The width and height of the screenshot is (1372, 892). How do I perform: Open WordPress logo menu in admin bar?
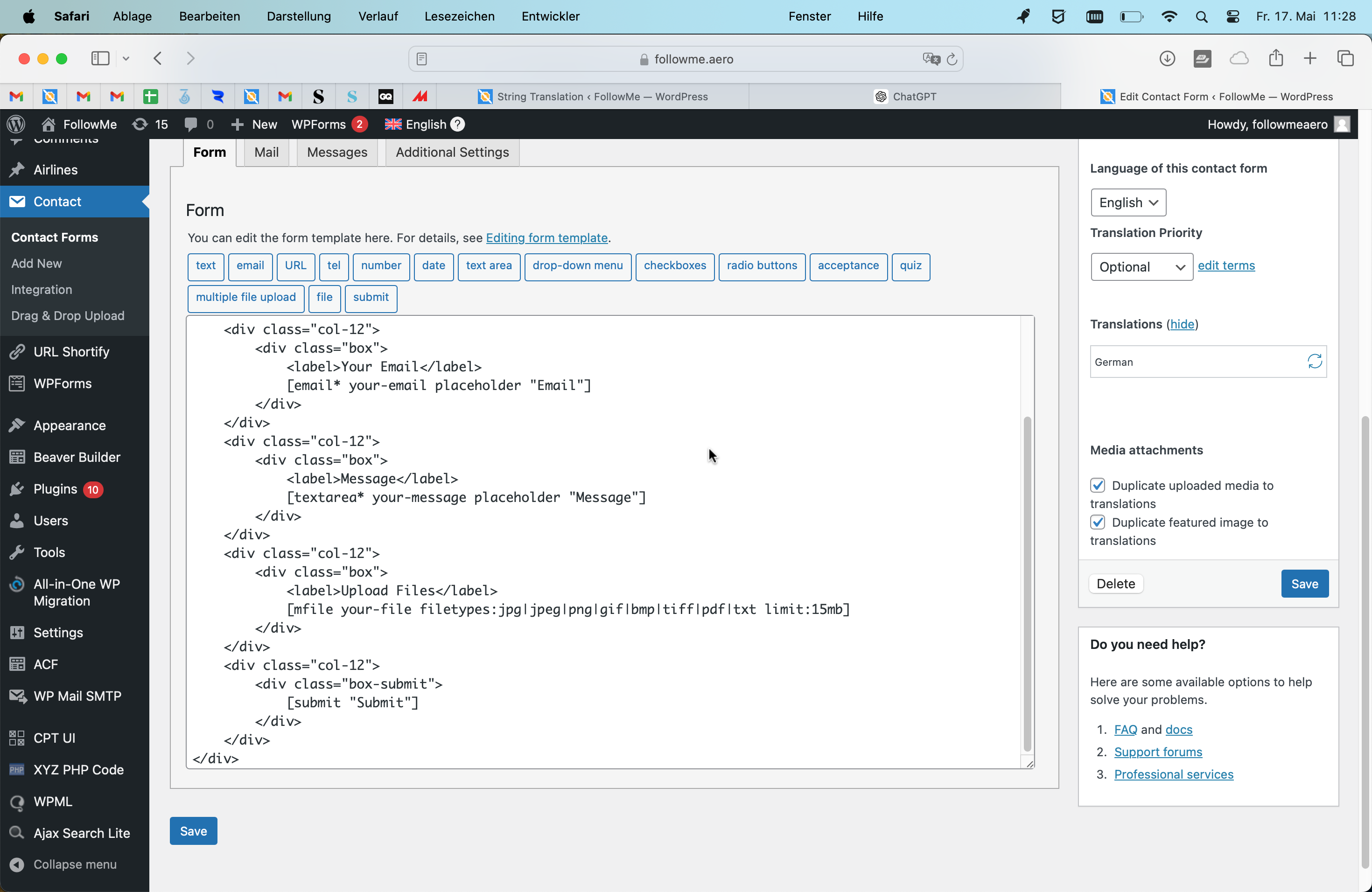click(x=15, y=125)
